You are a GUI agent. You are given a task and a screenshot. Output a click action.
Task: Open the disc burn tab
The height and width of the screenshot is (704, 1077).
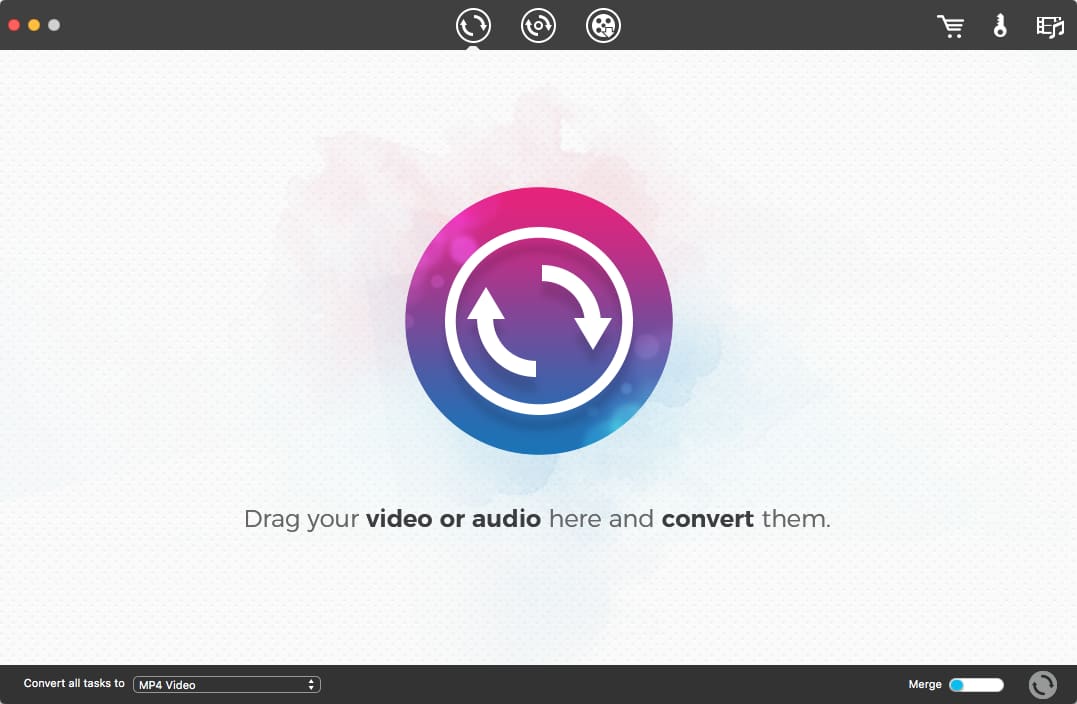538,25
